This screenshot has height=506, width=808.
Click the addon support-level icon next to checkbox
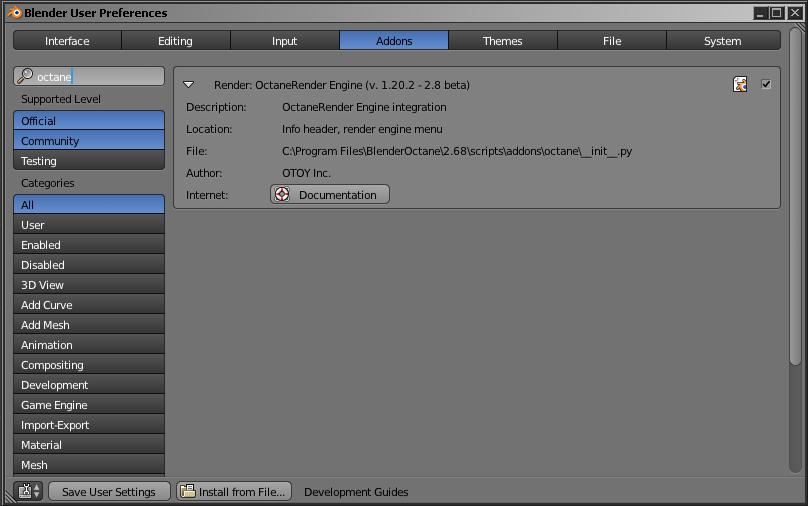740,85
